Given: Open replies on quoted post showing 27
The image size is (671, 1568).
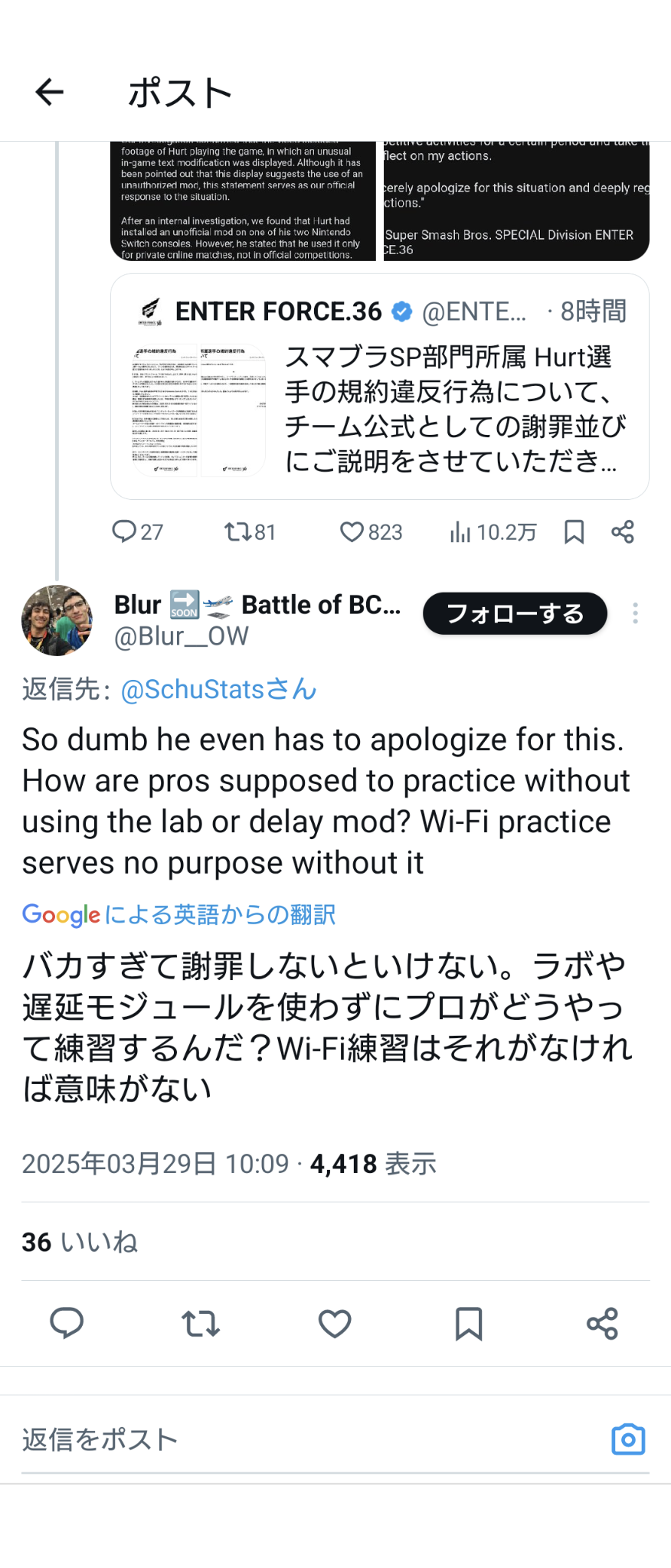Looking at the screenshot, I should click(x=137, y=532).
